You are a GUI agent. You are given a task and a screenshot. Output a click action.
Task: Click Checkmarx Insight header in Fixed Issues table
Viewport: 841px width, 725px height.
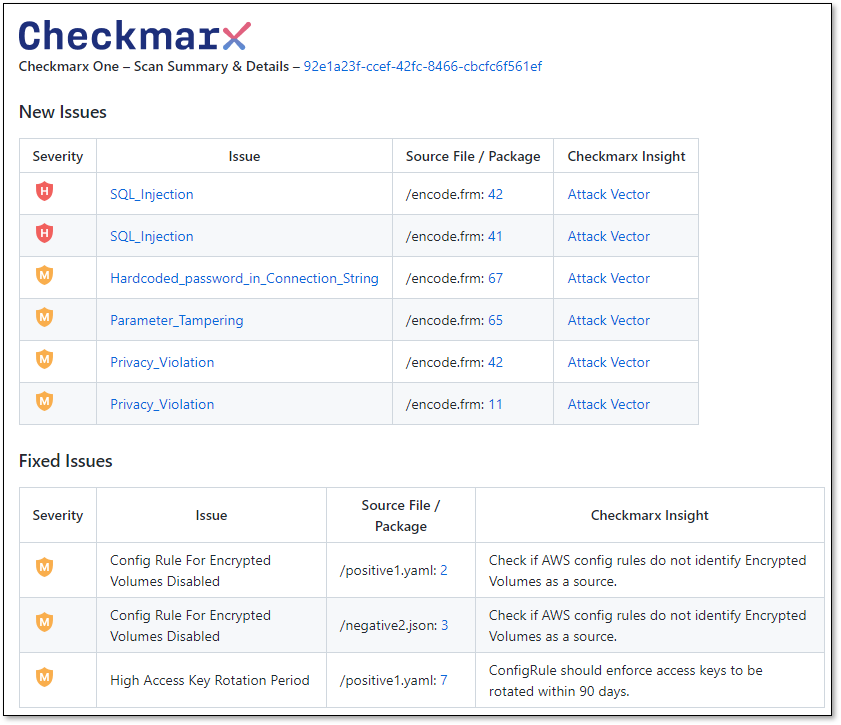(x=650, y=515)
